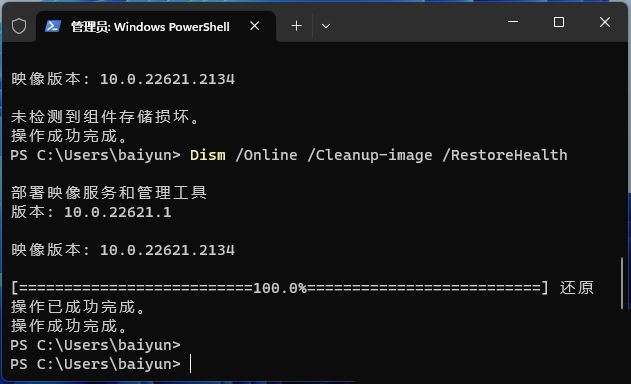
Task: Click the /RestoreHealth parameter text
Action: [505, 155]
